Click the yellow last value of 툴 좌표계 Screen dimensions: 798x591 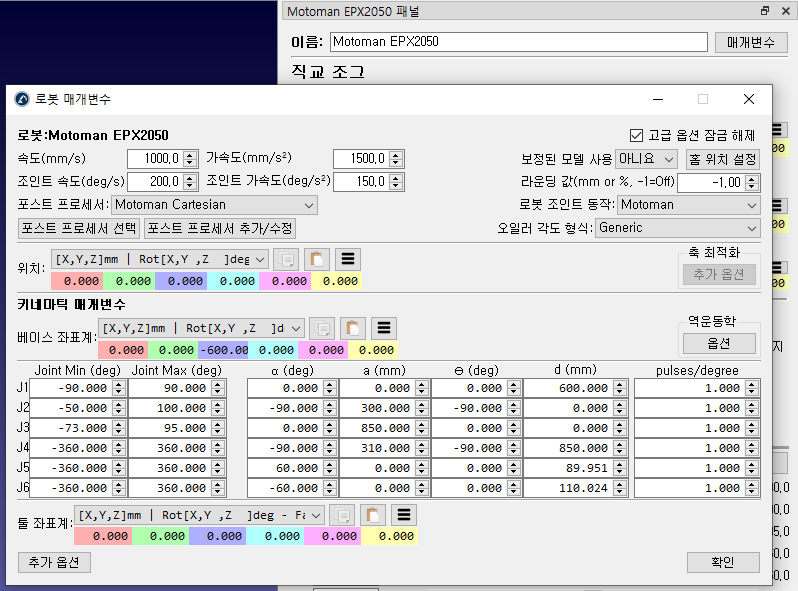[390, 536]
